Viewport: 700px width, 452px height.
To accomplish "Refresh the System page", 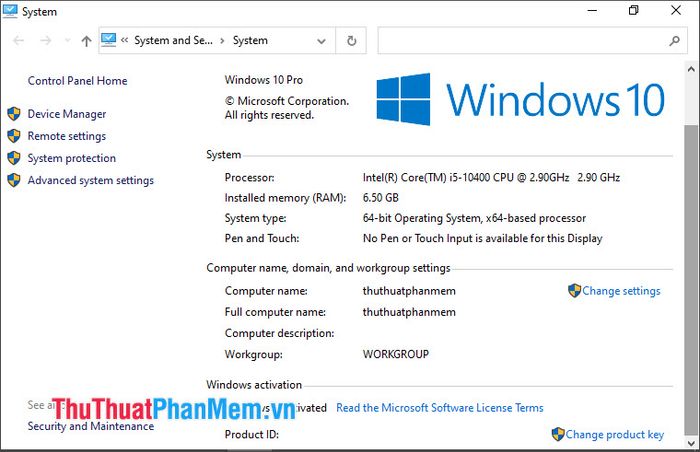I will 351,41.
